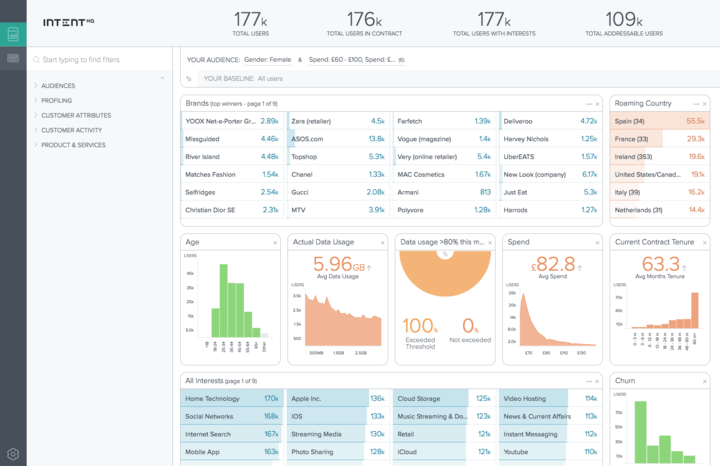720x466 pixels.
Task: Select the Harrods brand row
Action: click(x=550, y=210)
